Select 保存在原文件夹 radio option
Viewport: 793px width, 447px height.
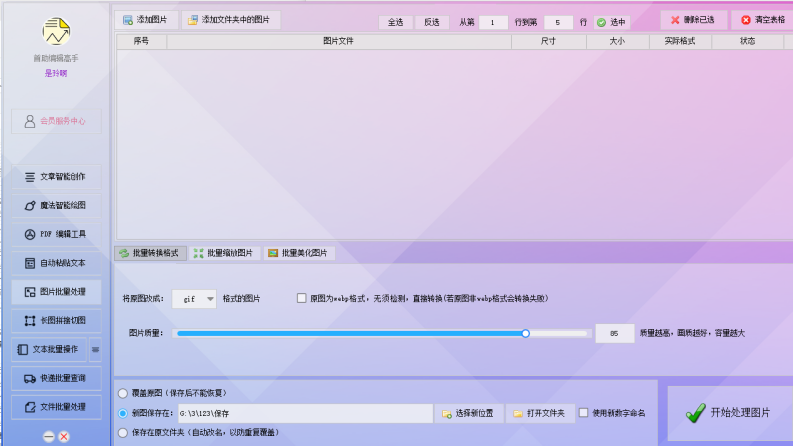pyautogui.click(x=123, y=433)
